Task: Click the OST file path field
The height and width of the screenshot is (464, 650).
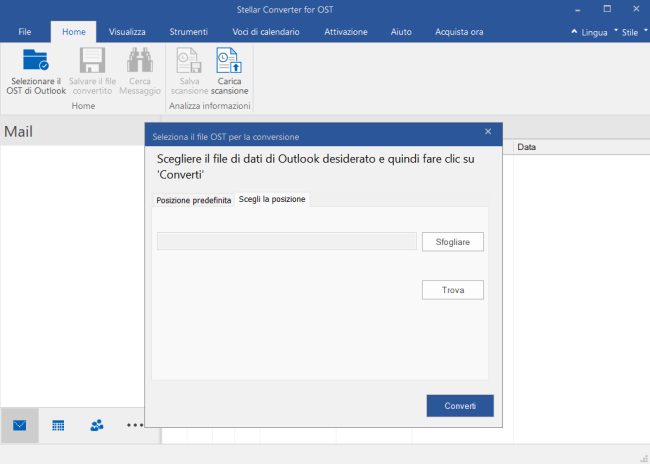Action: coord(286,241)
